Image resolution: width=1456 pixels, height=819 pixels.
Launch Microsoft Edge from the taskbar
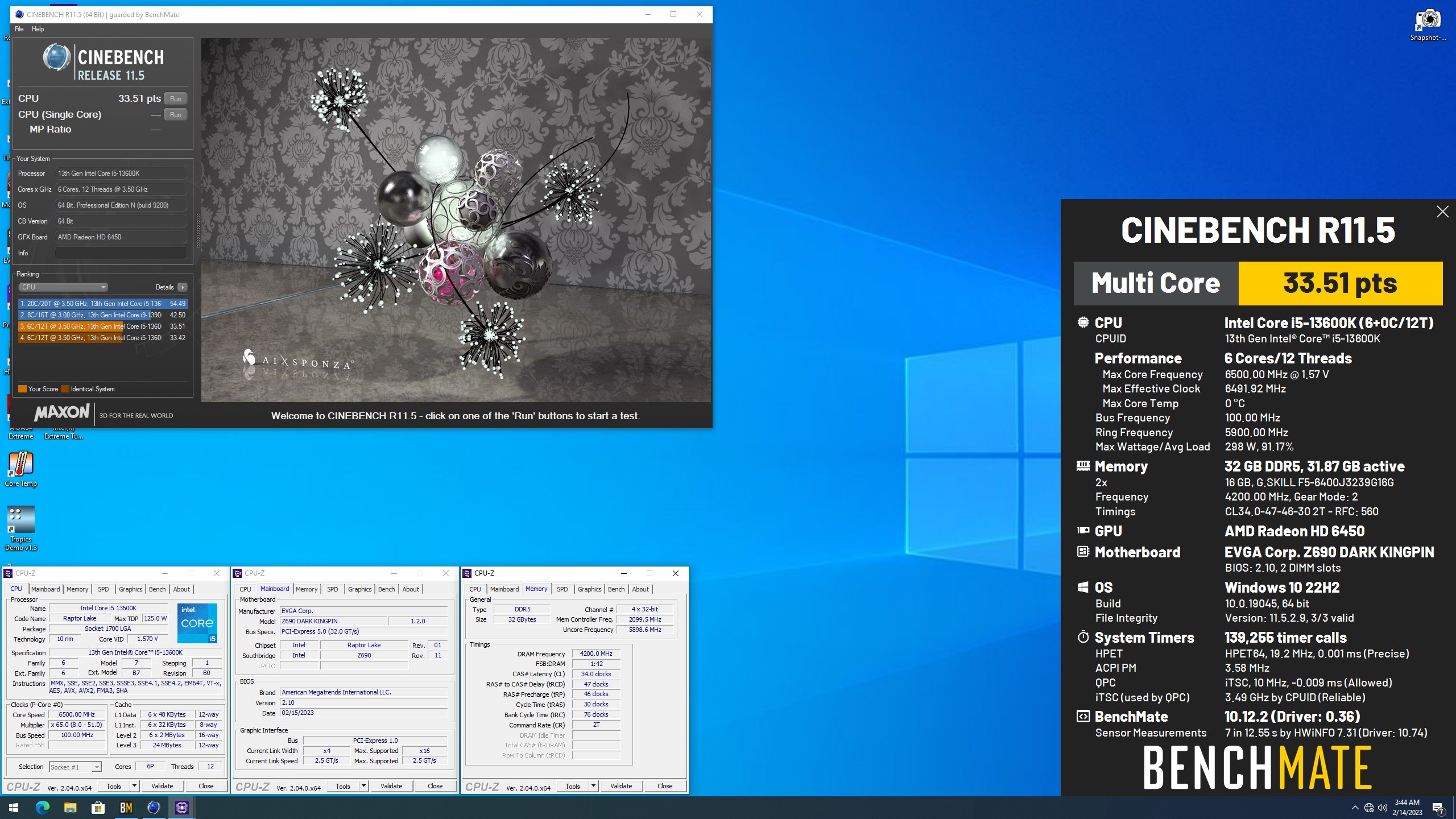[43, 807]
